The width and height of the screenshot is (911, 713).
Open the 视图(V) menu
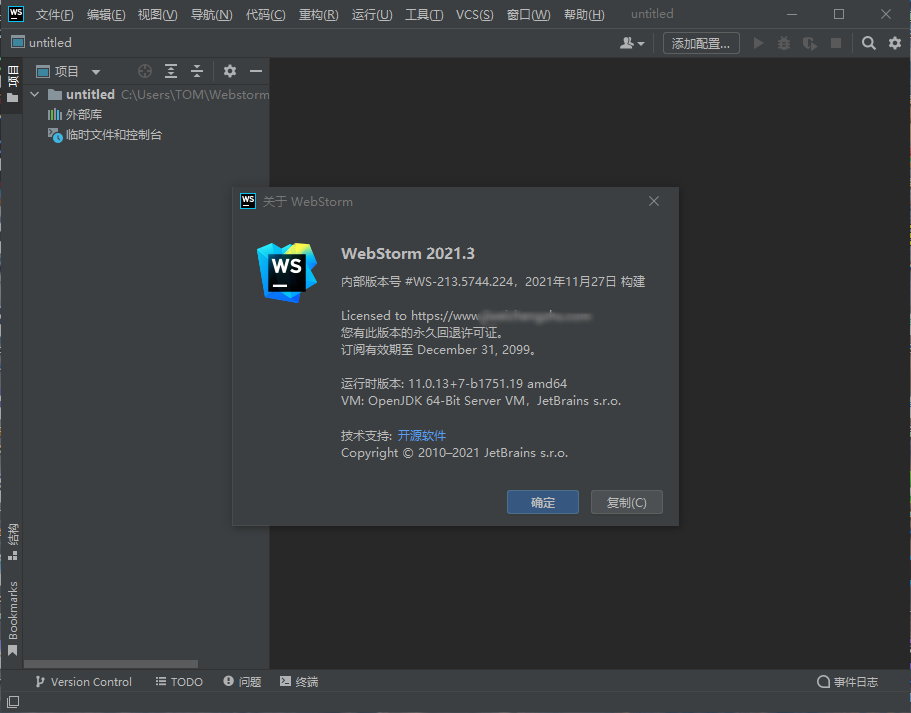[157, 15]
